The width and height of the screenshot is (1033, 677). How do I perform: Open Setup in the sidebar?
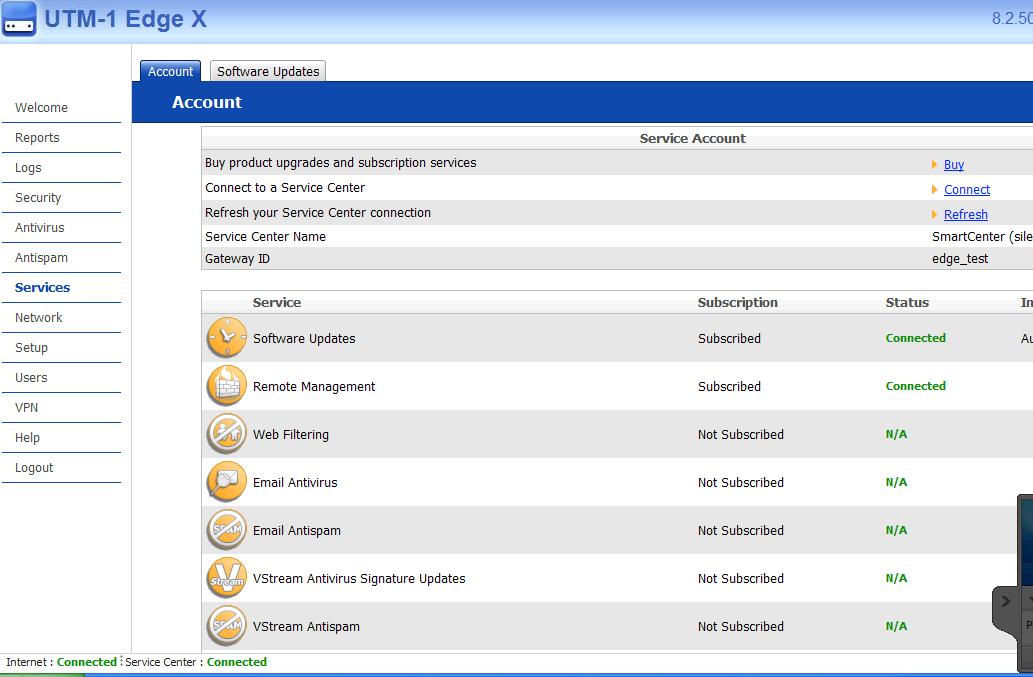click(x=31, y=347)
